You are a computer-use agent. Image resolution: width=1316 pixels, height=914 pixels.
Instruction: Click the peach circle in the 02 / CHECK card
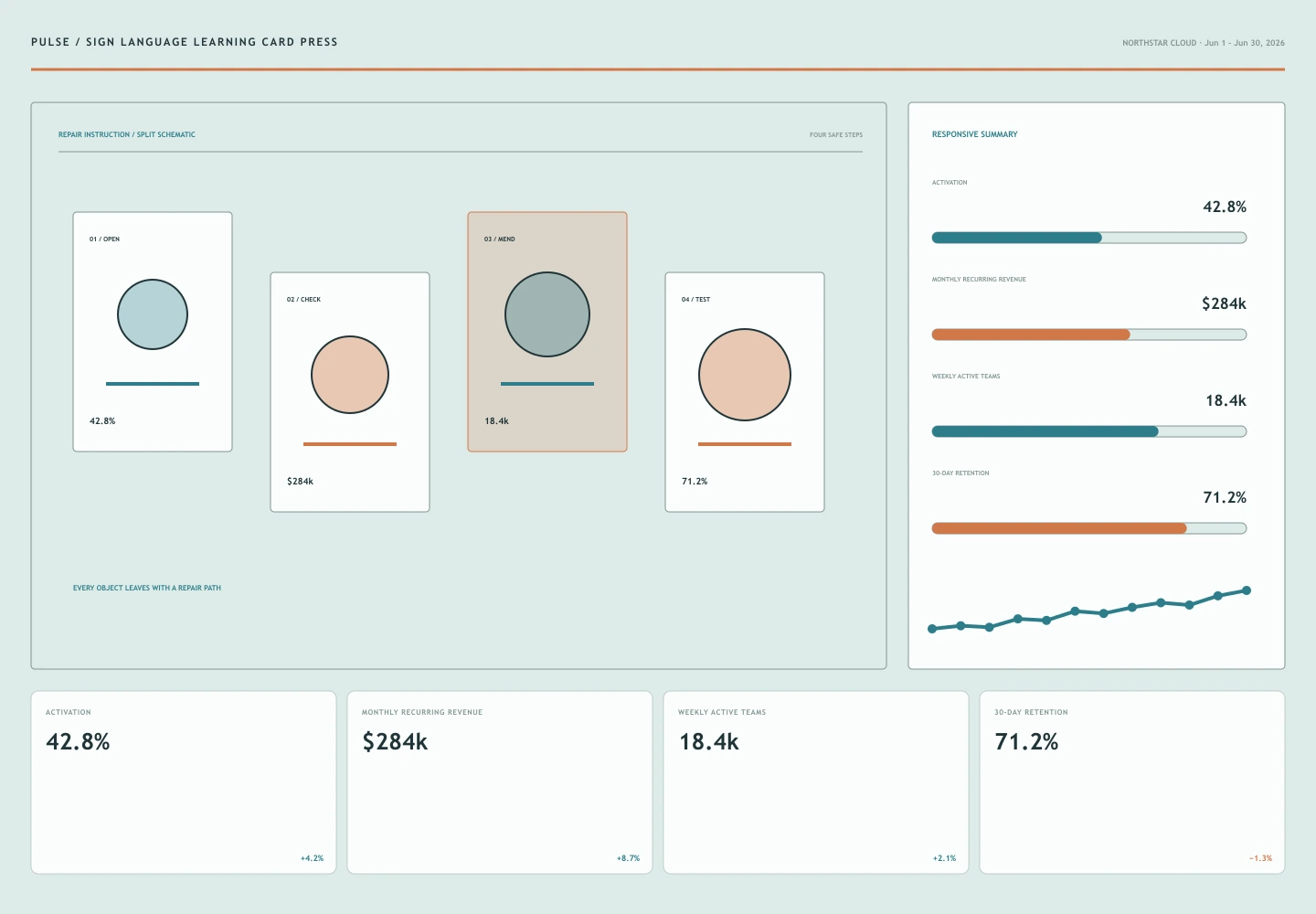point(350,375)
